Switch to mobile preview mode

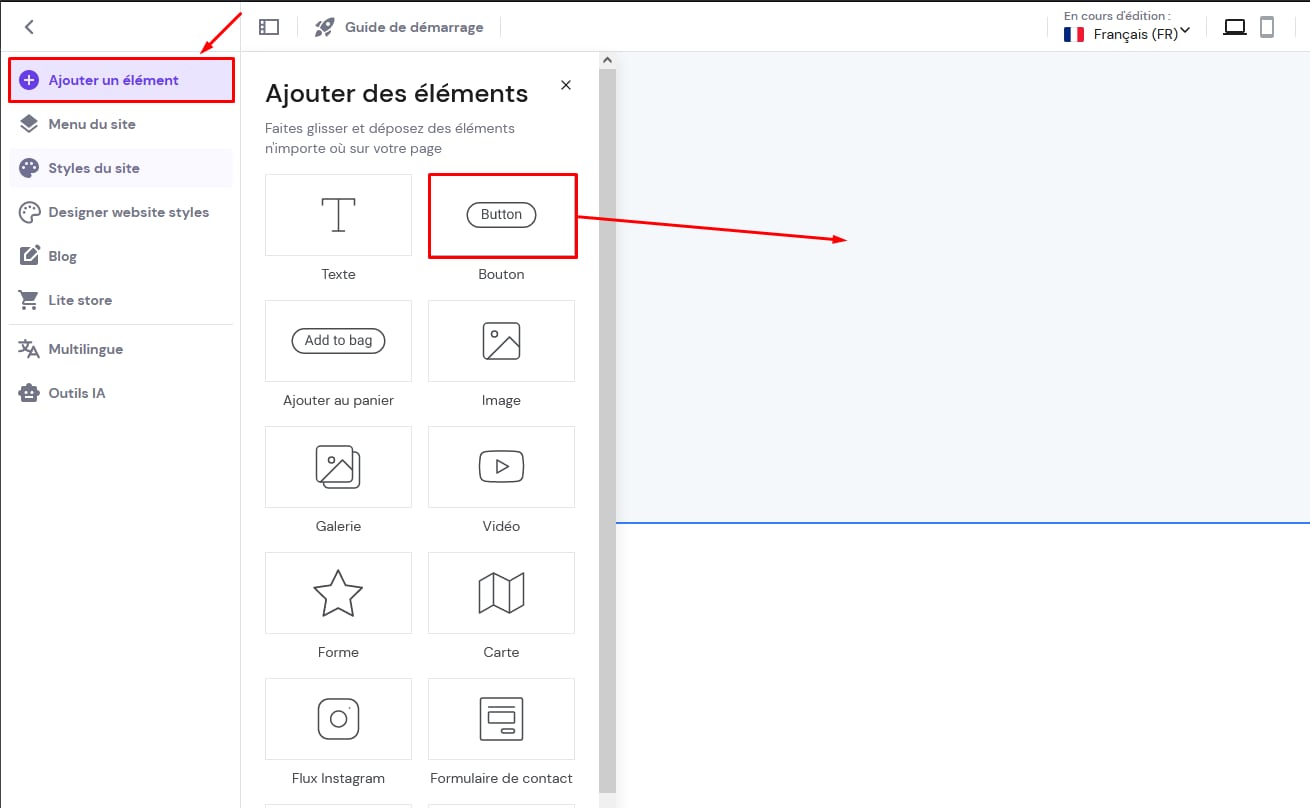(x=1267, y=27)
